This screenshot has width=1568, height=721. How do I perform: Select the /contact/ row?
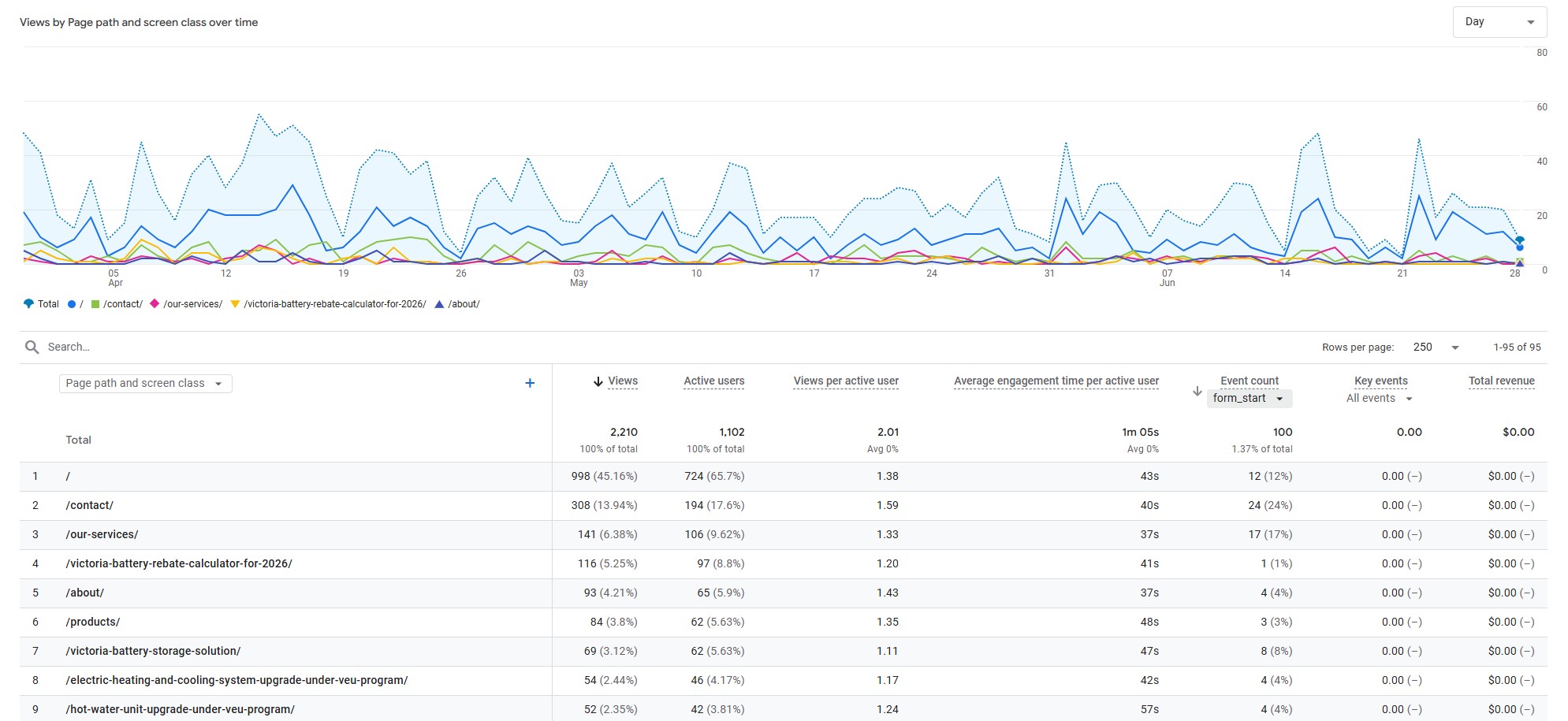coord(783,505)
